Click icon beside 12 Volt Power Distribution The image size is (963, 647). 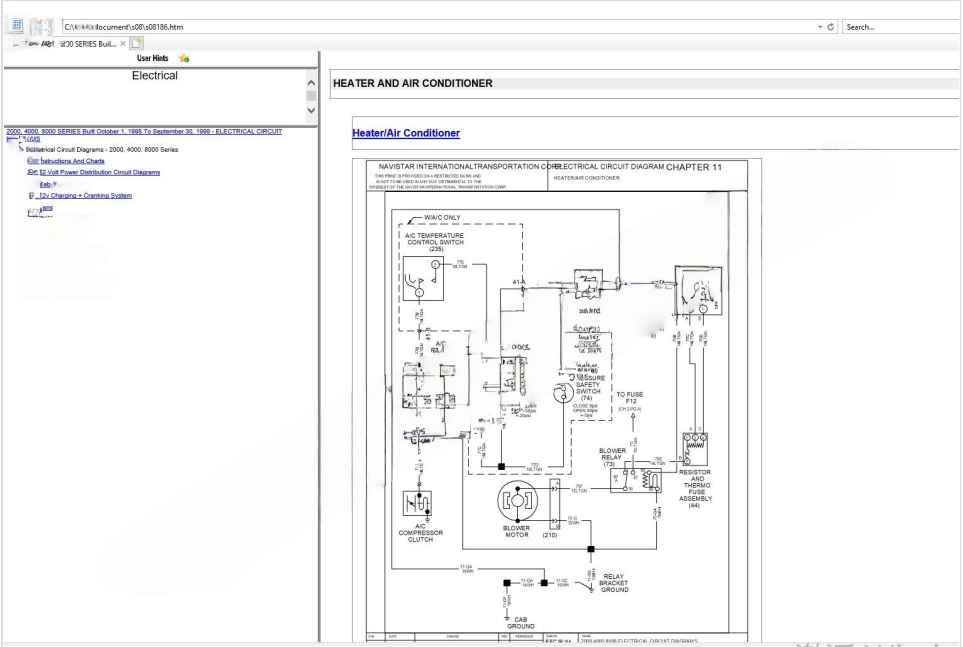click(x=32, y=172)
